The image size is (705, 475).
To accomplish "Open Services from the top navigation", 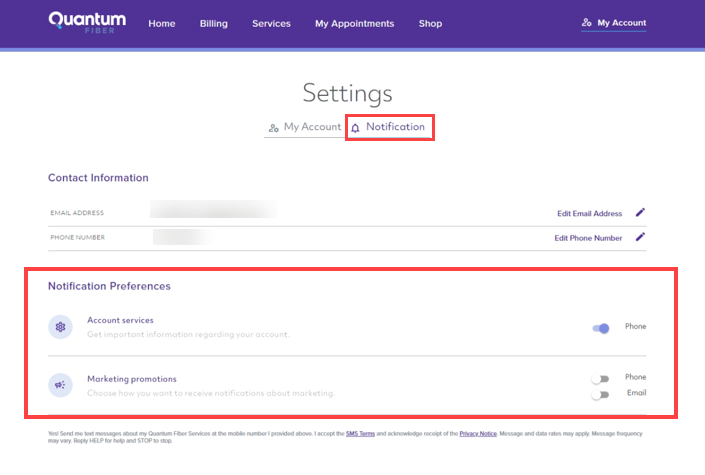I will click(271, 23).
